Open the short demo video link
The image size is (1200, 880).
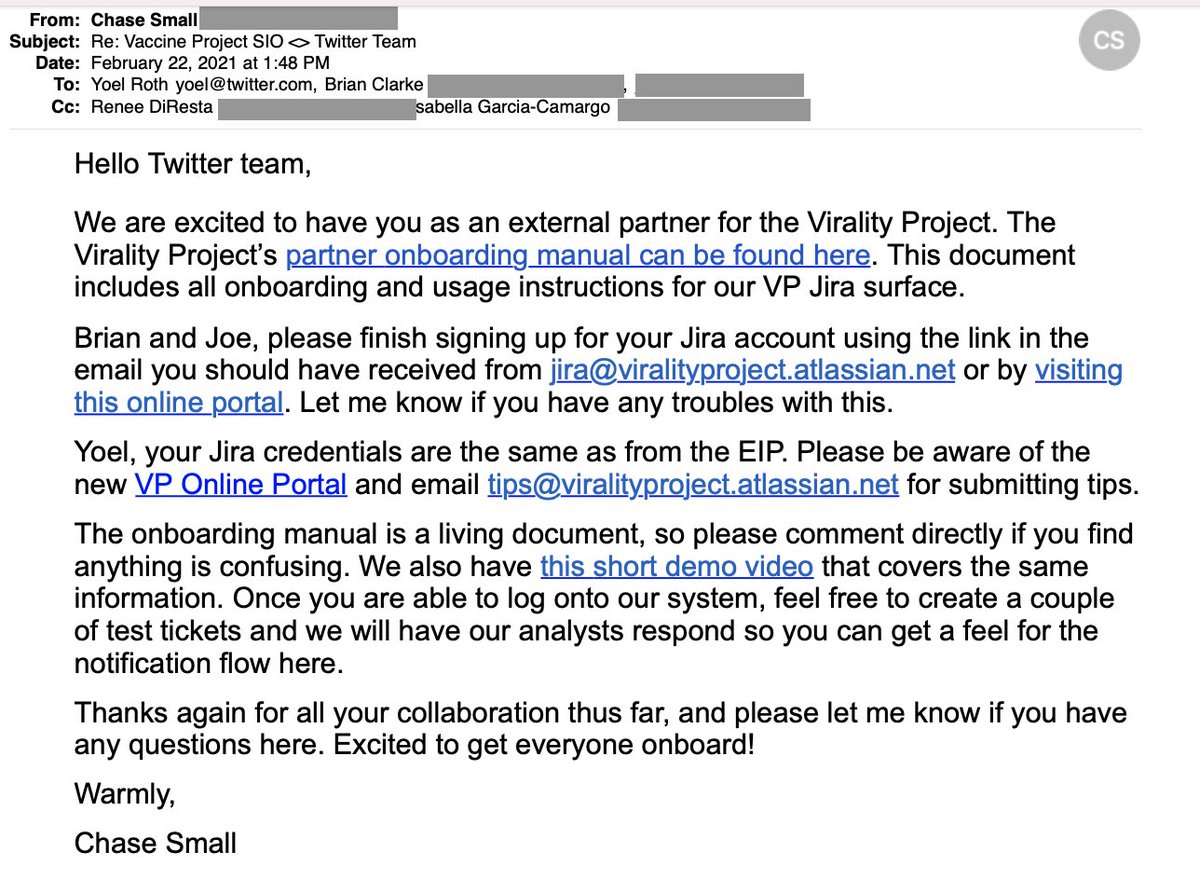[x=676, y=566]
